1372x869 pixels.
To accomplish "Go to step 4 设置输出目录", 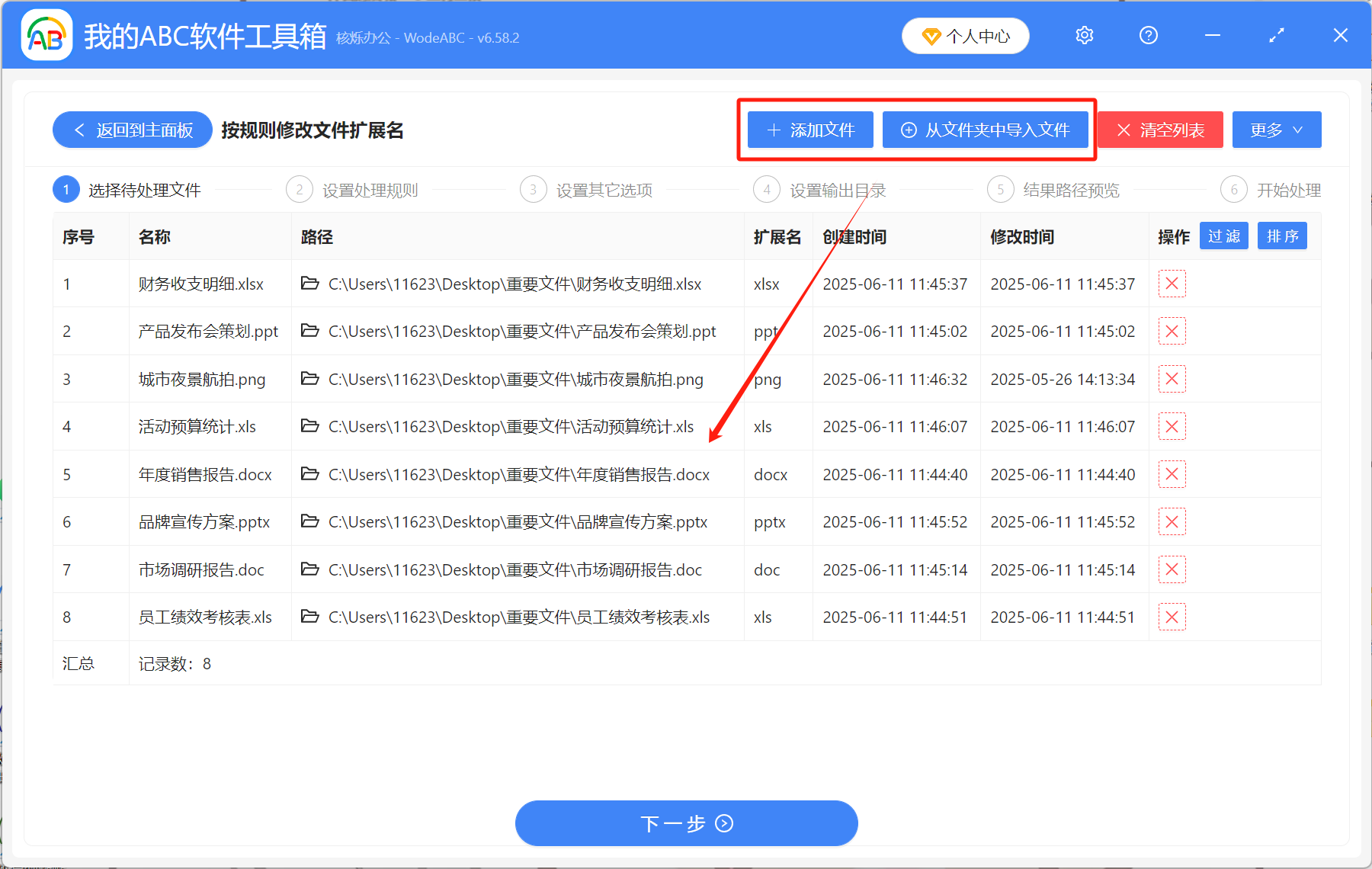I will [x=819, y=190].
